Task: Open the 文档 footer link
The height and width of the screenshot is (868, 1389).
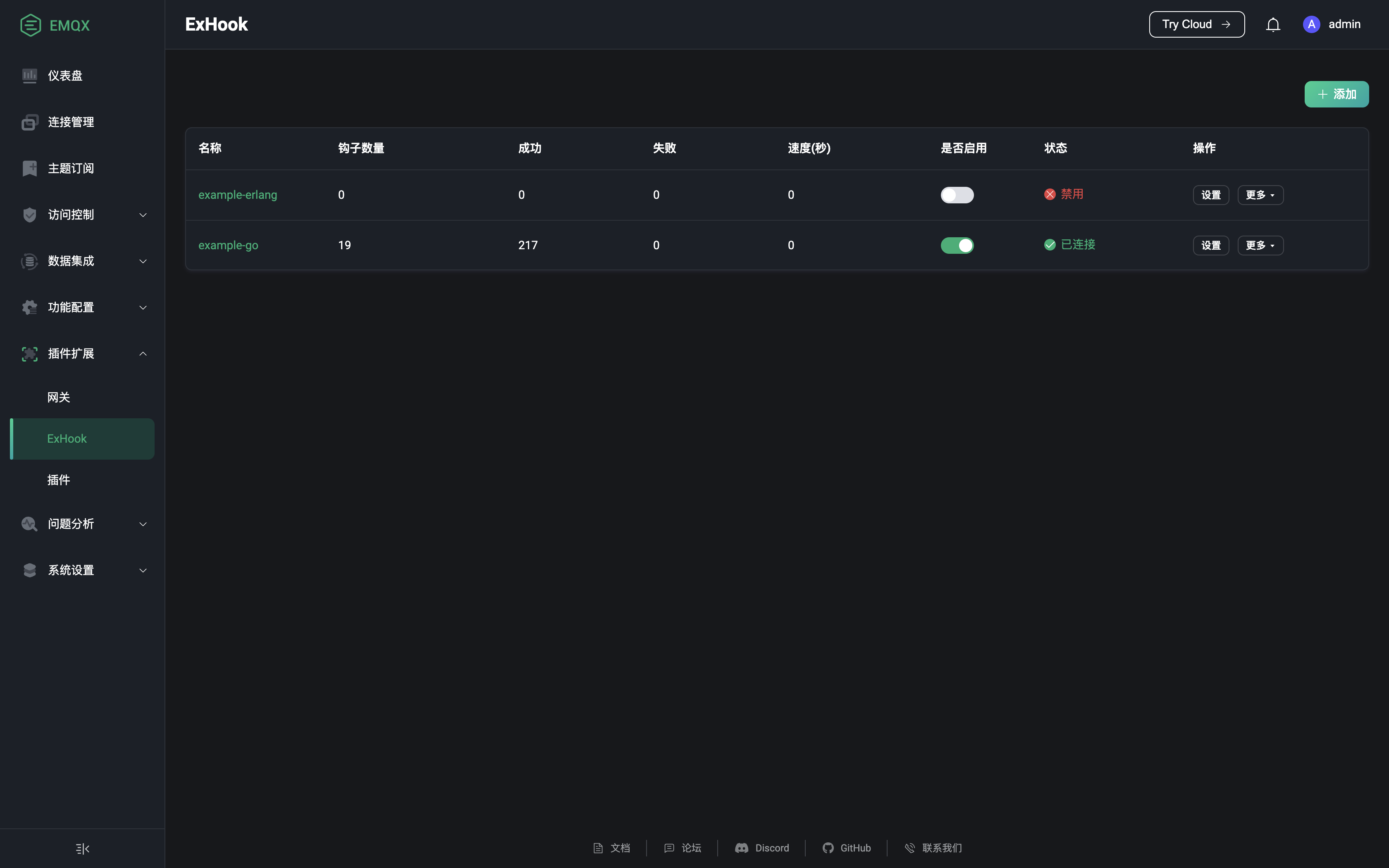Action: 611,848
